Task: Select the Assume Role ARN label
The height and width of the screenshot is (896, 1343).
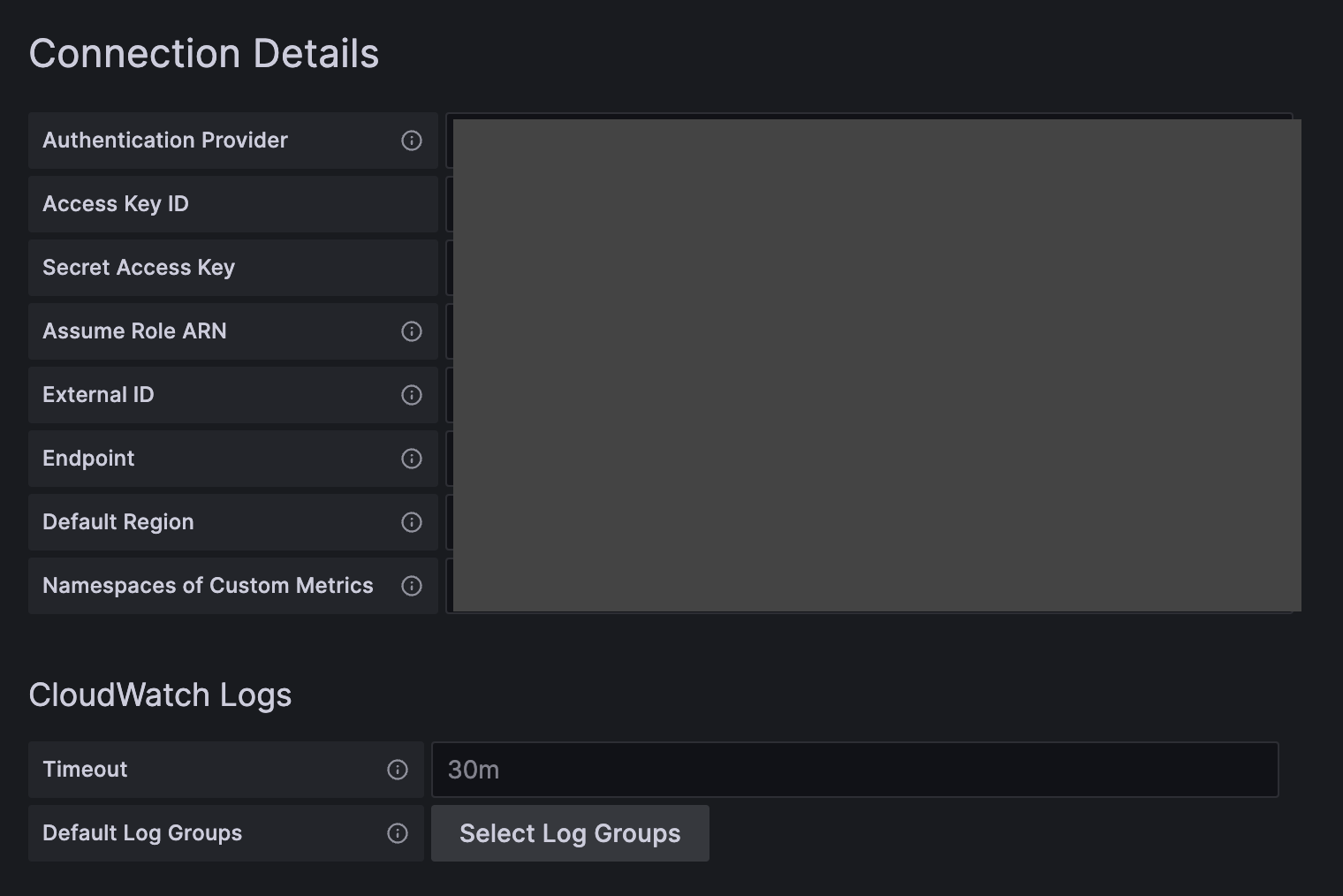Action: (134, 331)
